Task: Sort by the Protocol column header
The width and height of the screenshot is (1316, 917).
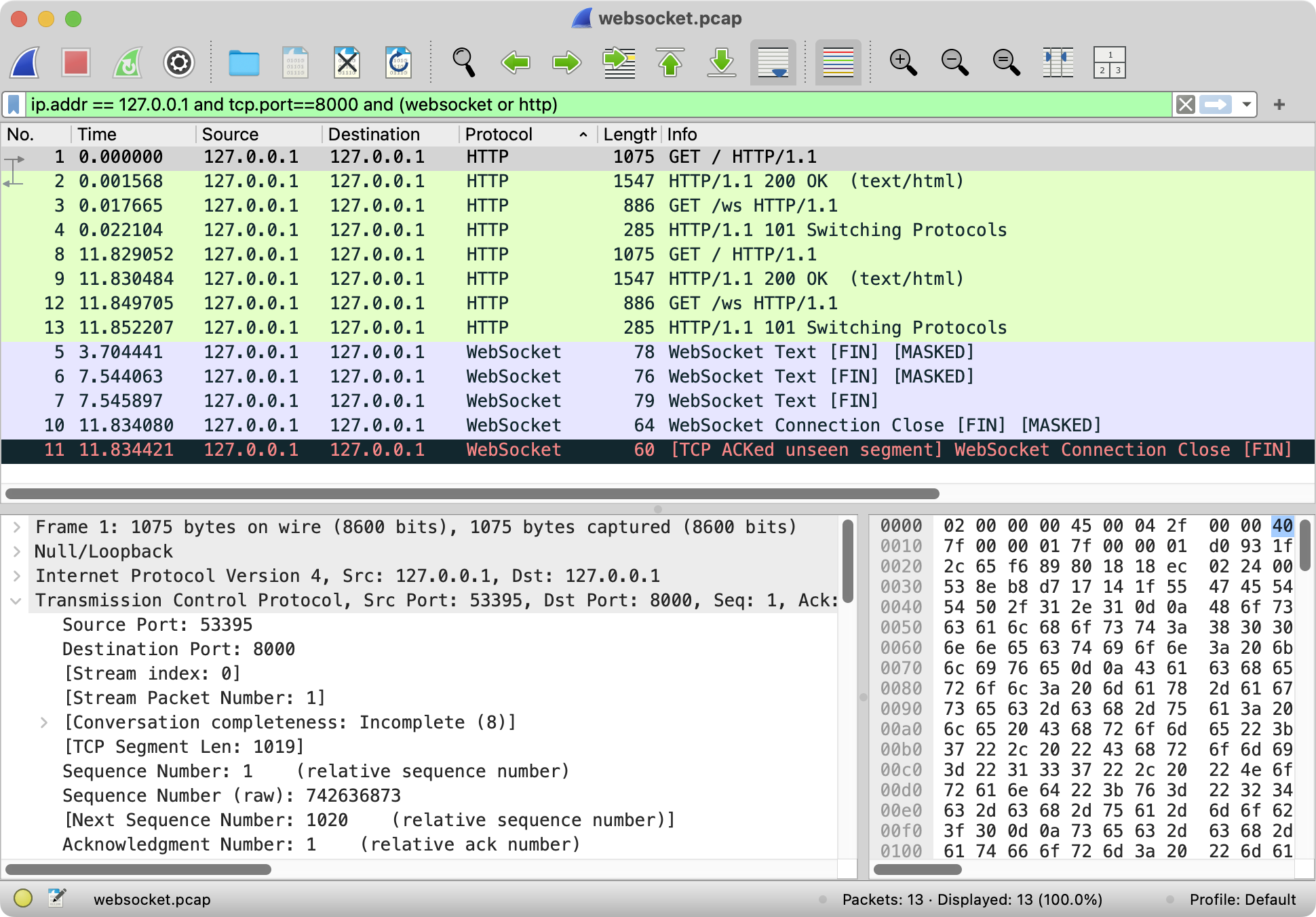Action: 499,134
